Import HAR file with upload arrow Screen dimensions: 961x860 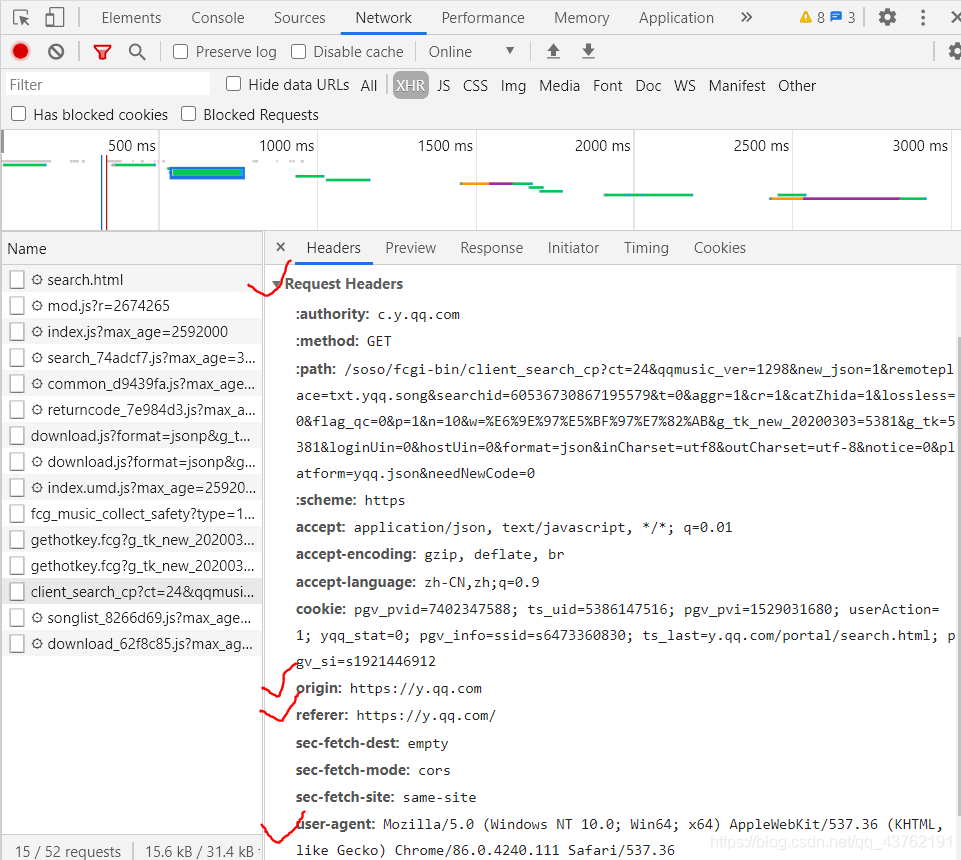[553, 51]
